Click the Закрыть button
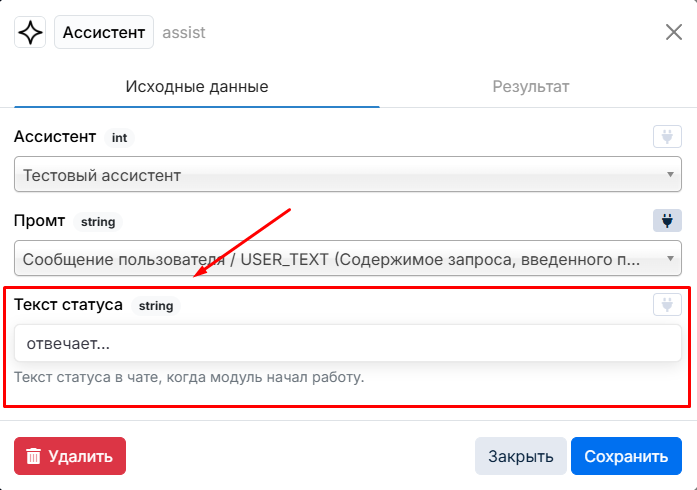697x490 pixels. point(521,456)
